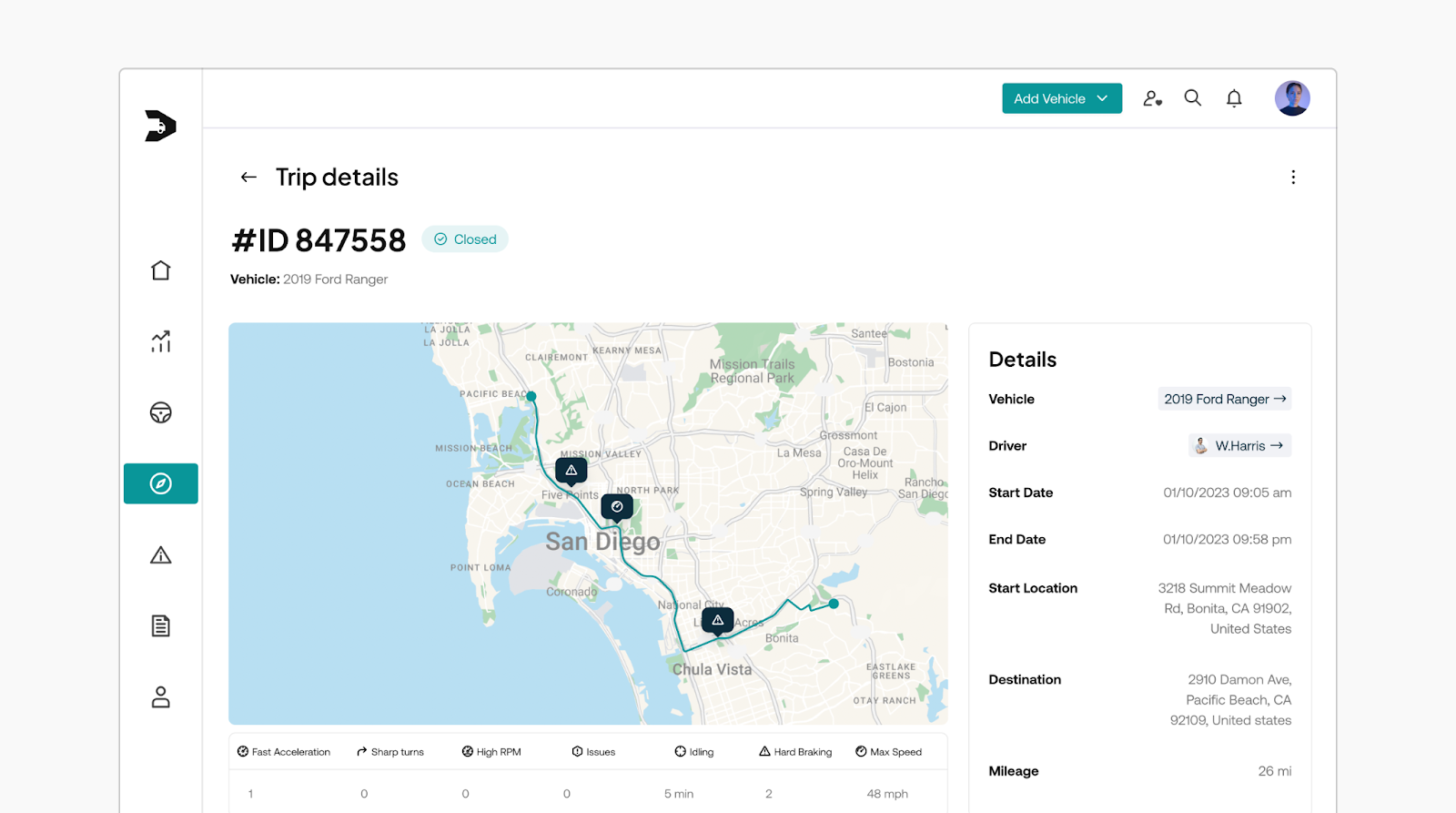This screenshot has width=1456, height=813.
Task: Select the end date 01/10/2023 09:58 pm
Action: [x=1228, y=539]
